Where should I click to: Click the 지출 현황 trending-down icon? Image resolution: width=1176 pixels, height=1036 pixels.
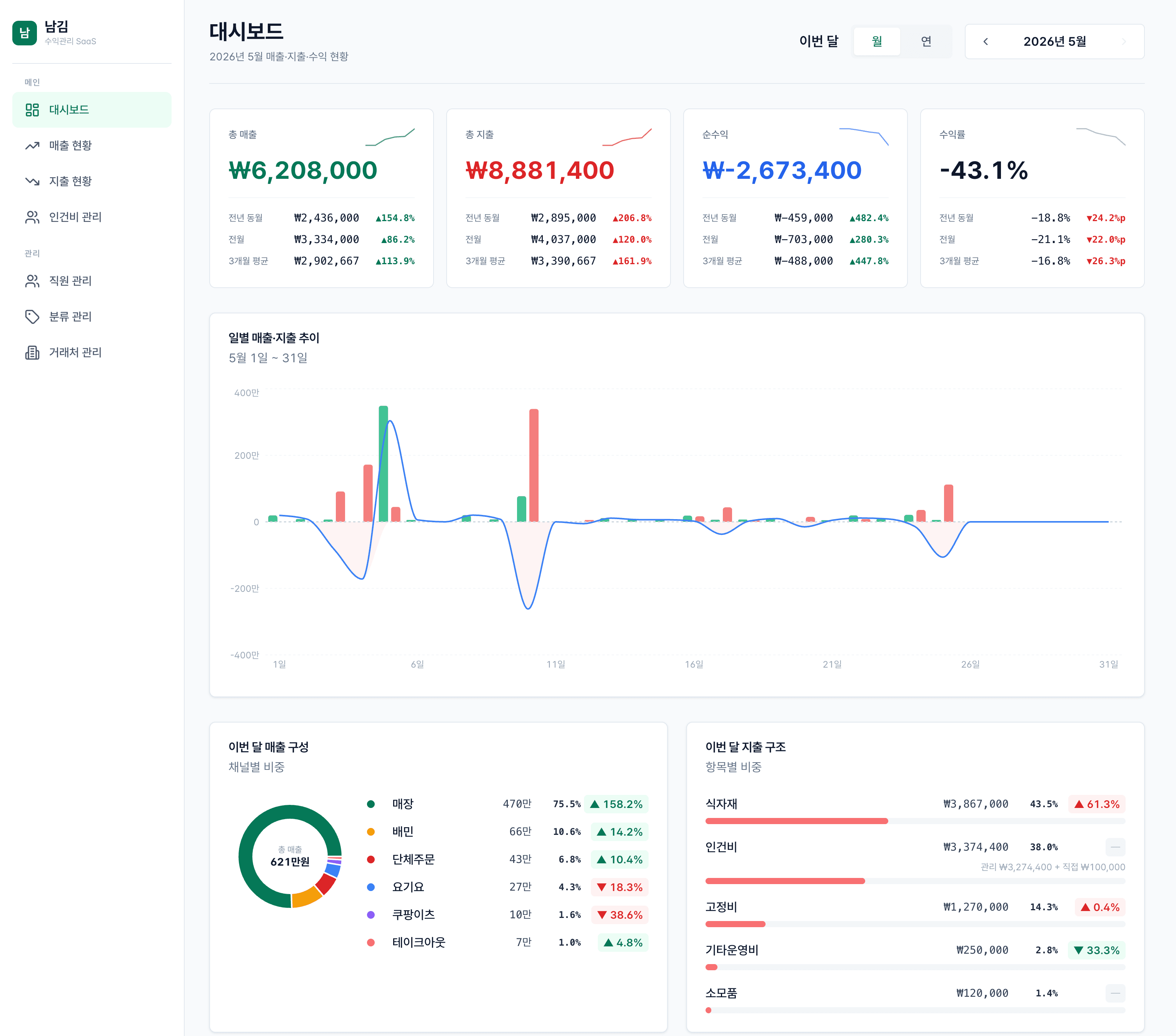32,181
